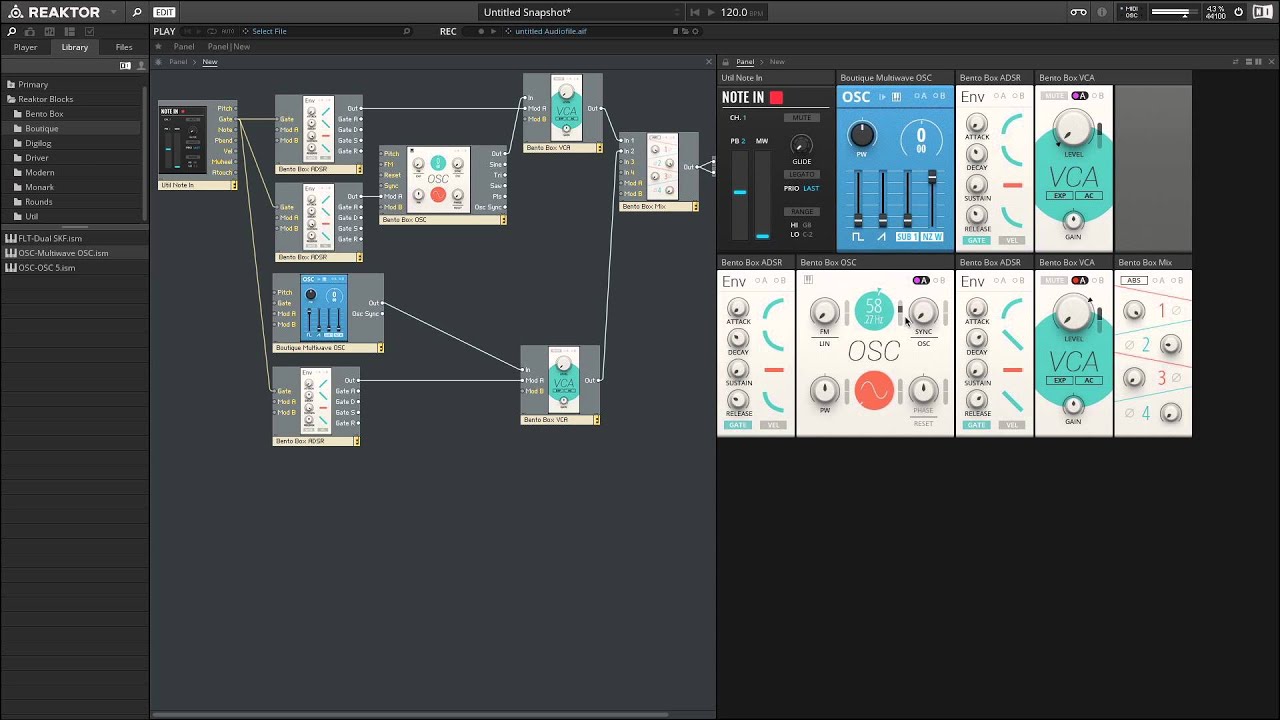The image size is (1280, 720).
Task: Open the Bento Box folder
Action: [44, 114]
